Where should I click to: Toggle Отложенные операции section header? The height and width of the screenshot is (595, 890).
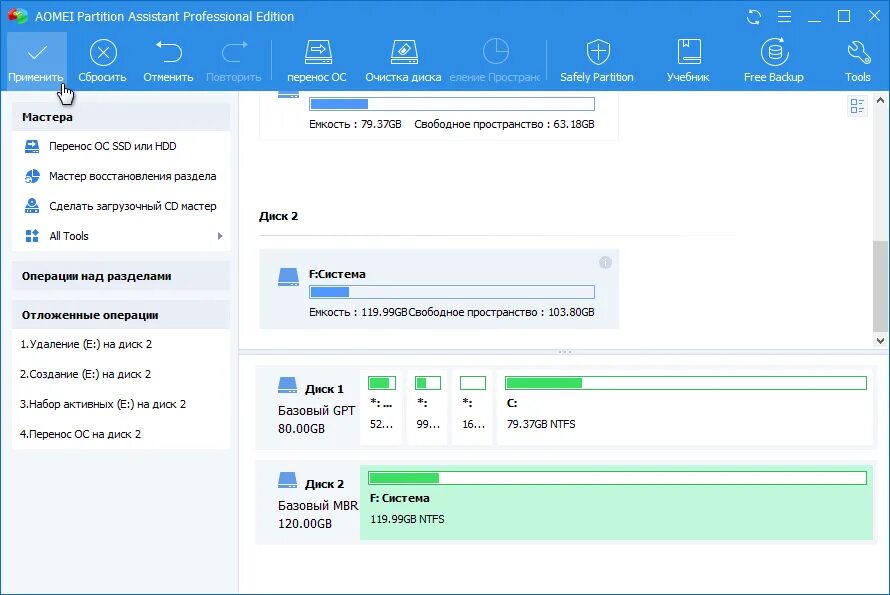[120, 315]
